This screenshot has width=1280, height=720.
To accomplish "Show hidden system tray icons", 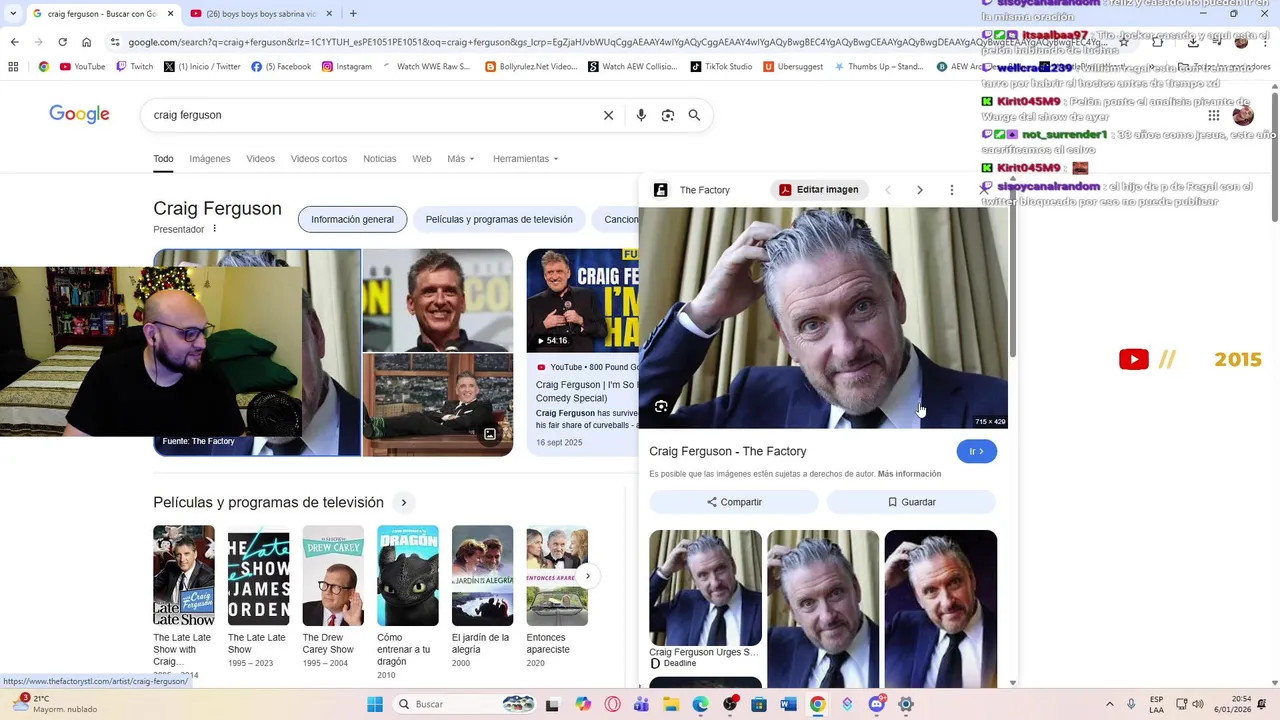I will click(1109, 704).
